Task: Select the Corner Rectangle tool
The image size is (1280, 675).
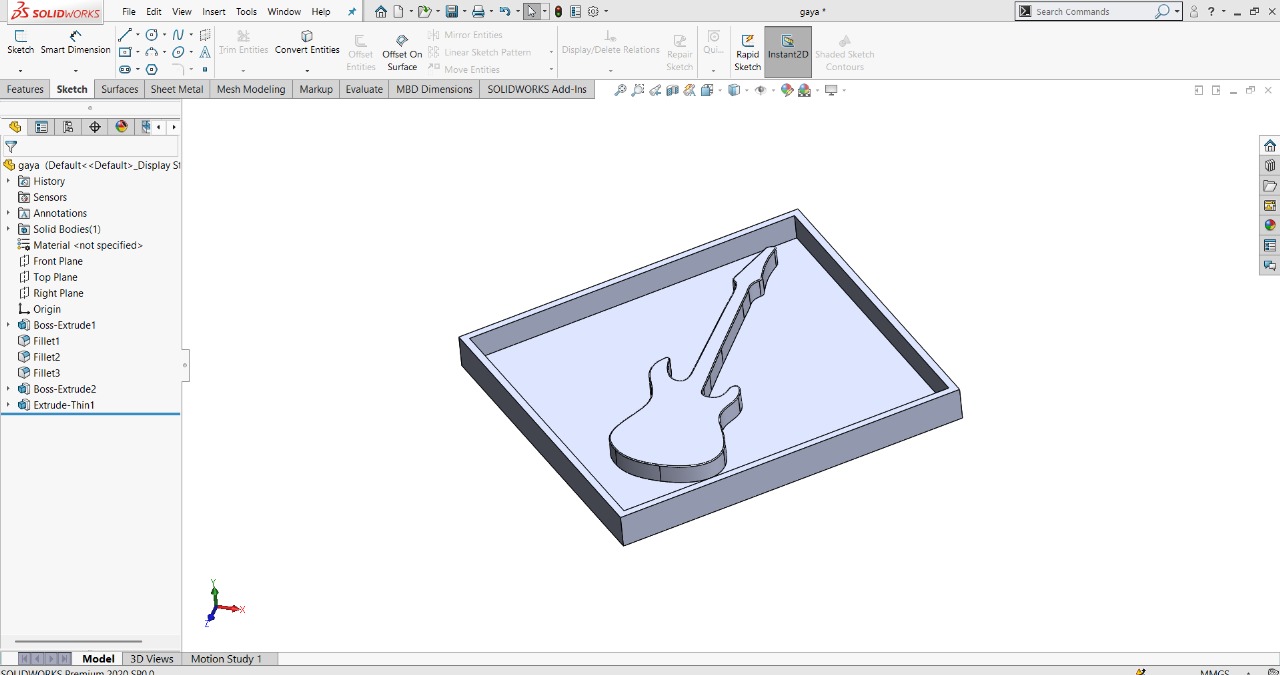Action: point(125,52)
